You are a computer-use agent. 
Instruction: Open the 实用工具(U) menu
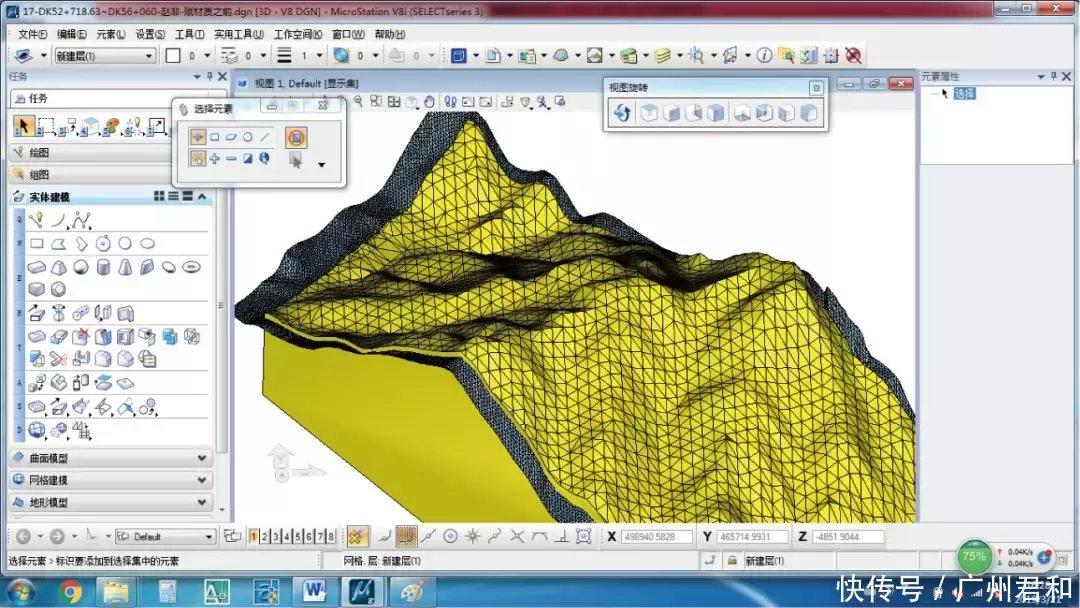click(x=239, y=34)
